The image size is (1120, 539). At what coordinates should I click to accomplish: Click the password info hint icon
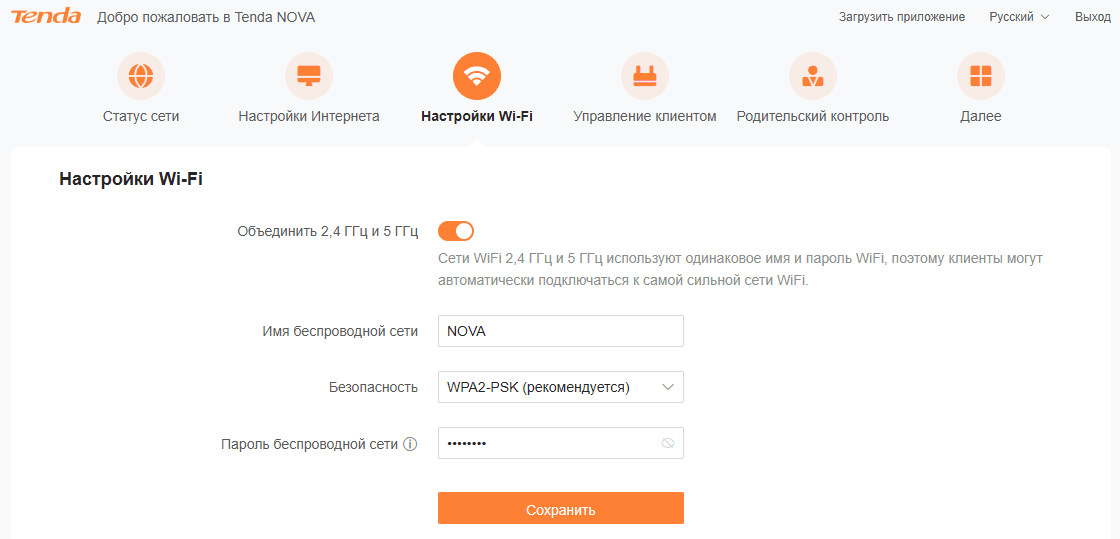[x=410, y=444]
